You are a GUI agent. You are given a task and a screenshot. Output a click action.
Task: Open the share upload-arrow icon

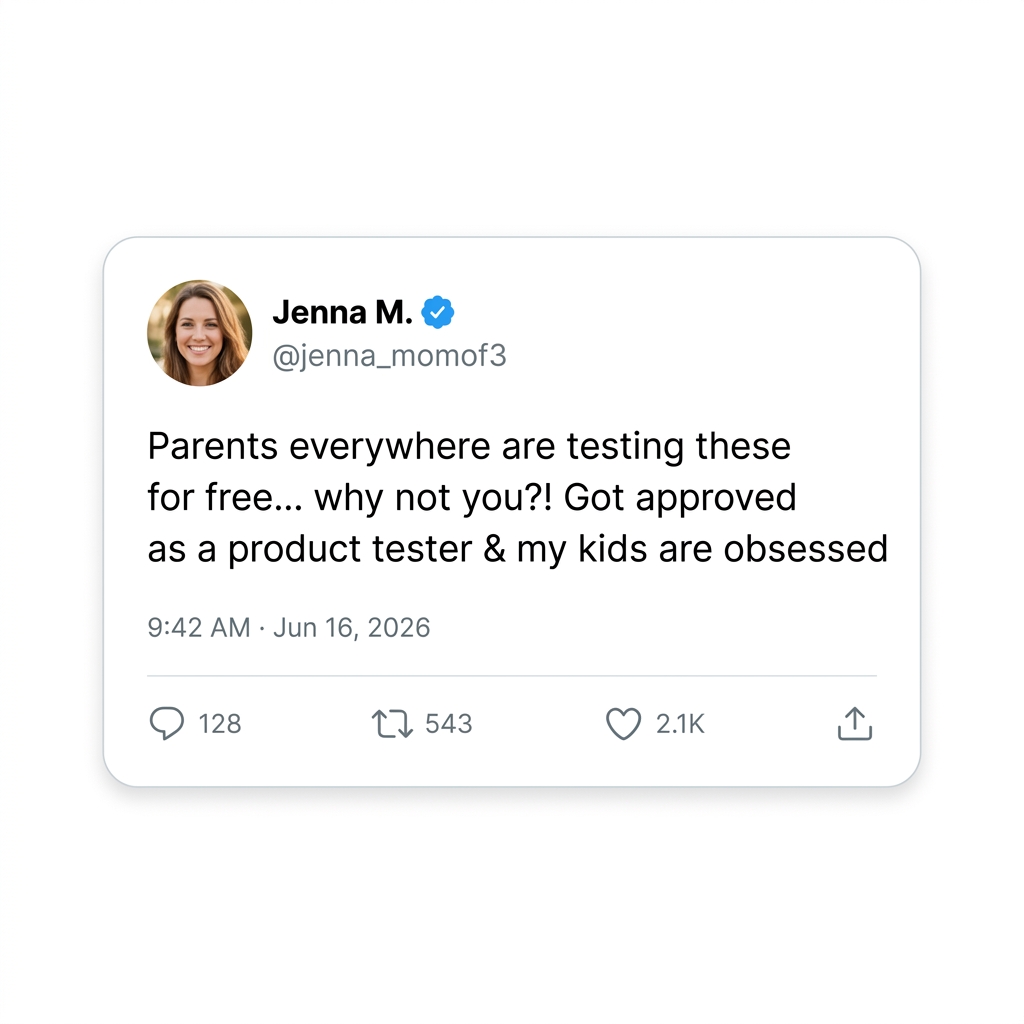(x=854, y=723)
